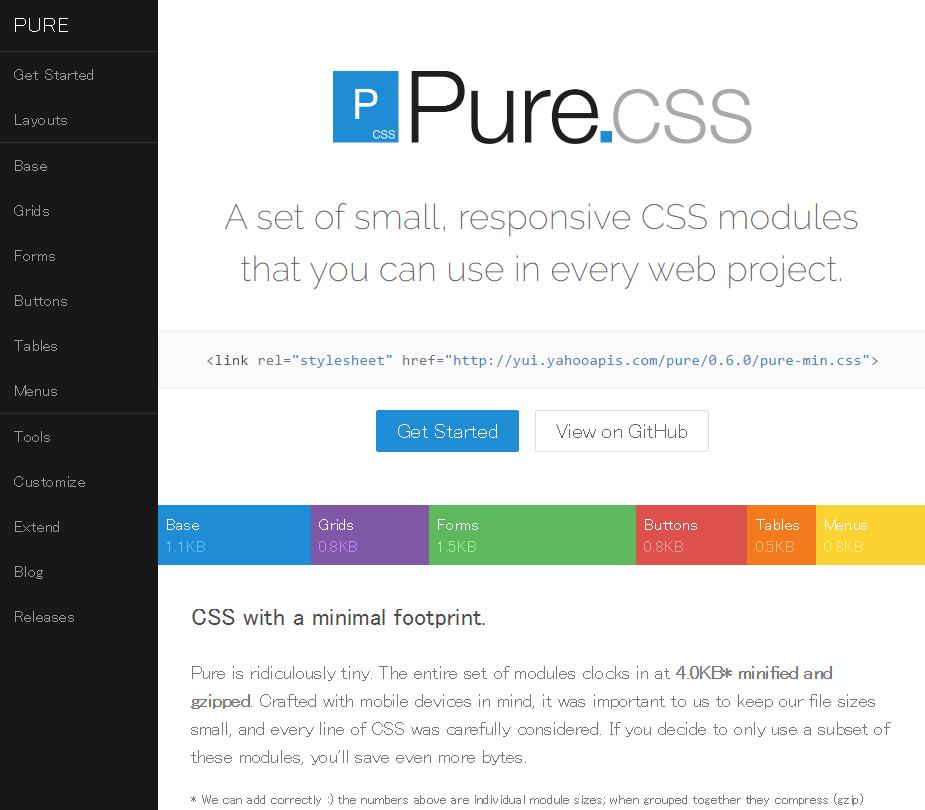Click the blue Pure CSS logo square
925x810 pixels.
[366, 107]
